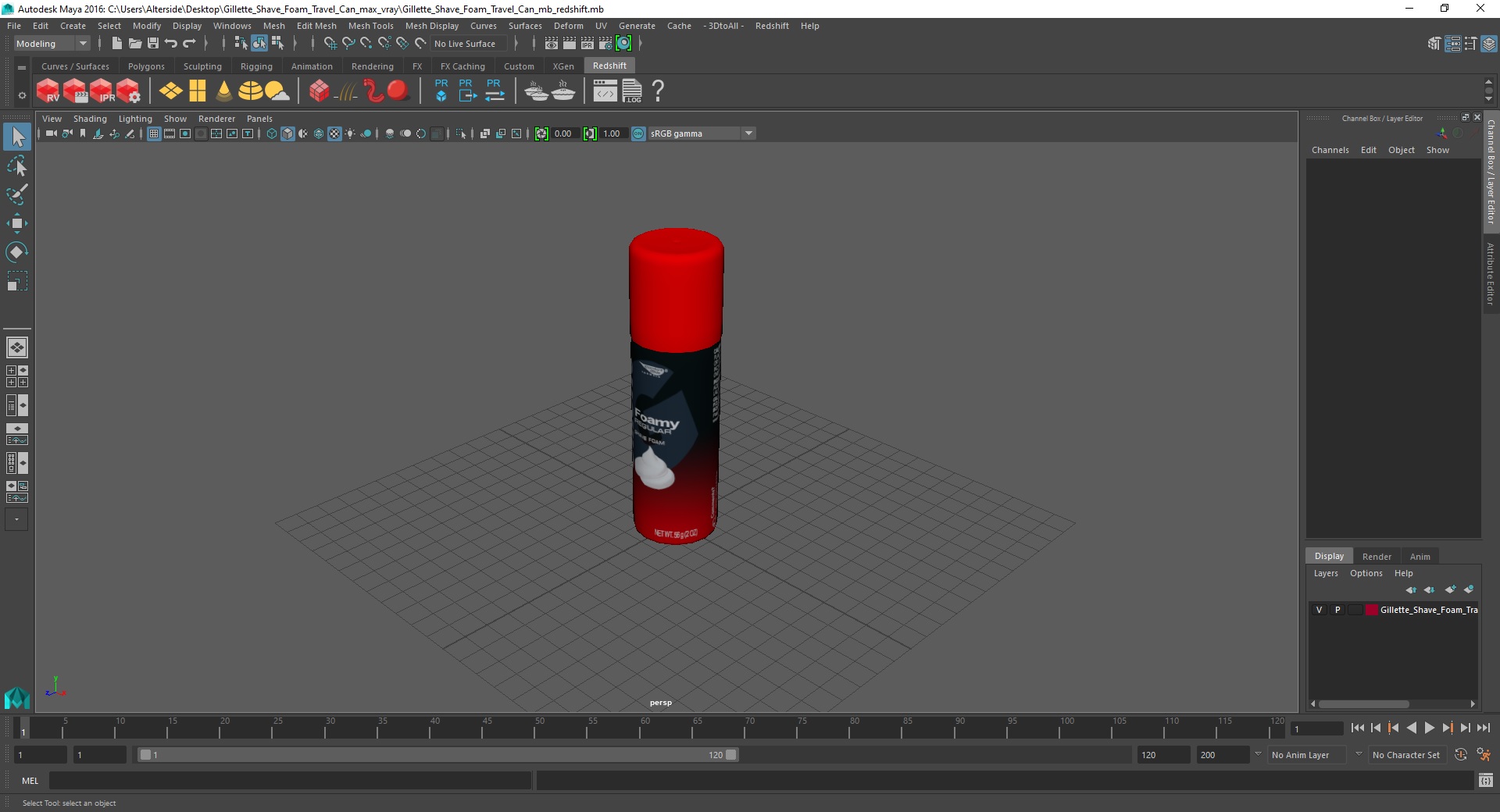Open the Mesh Tools menu
1500x812 pixels.
(370, 26)
